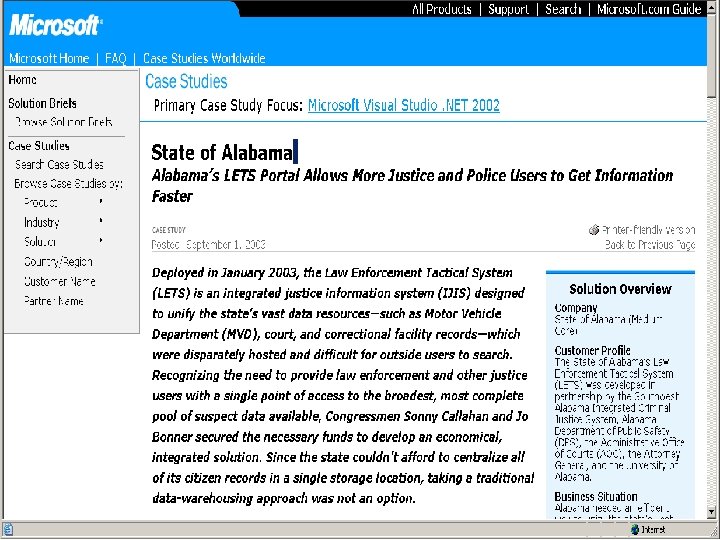The height and width of the screenshot is (540, 720).
Task: Open Case Studies sidebar heading
Action: (x=39, y=146)
